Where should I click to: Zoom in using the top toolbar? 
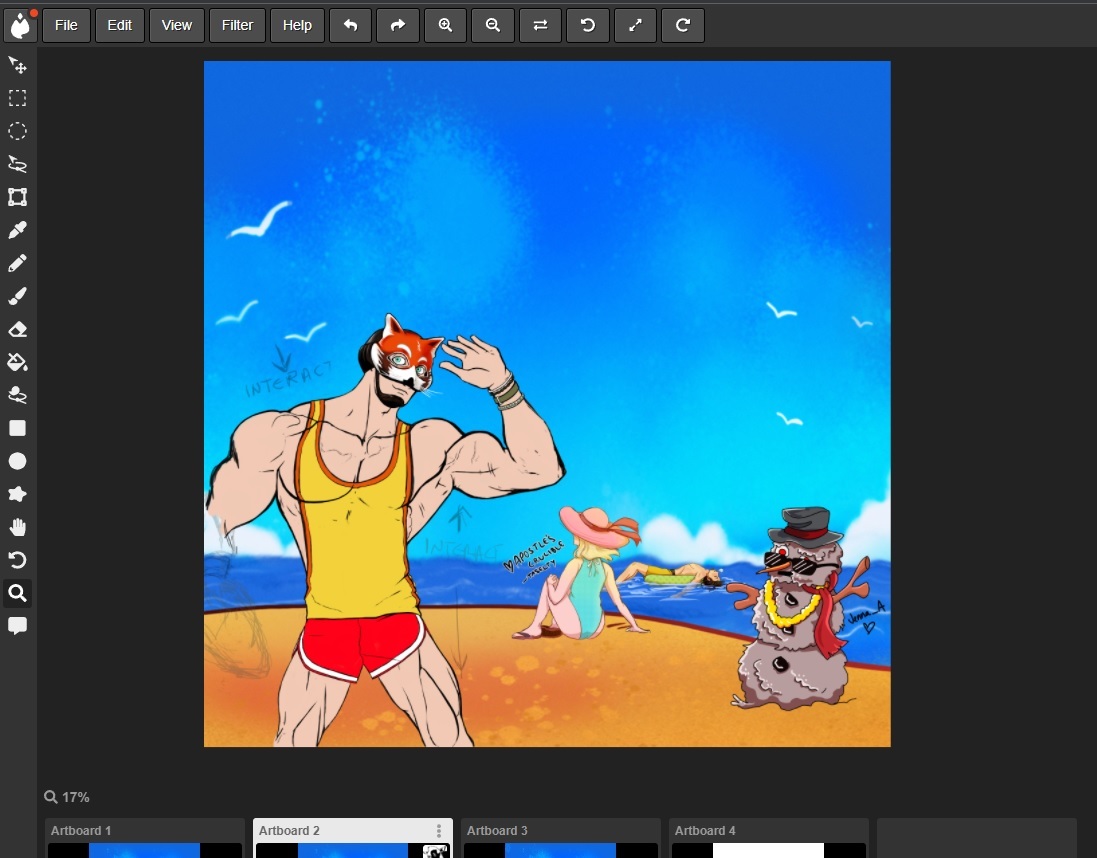445,26
